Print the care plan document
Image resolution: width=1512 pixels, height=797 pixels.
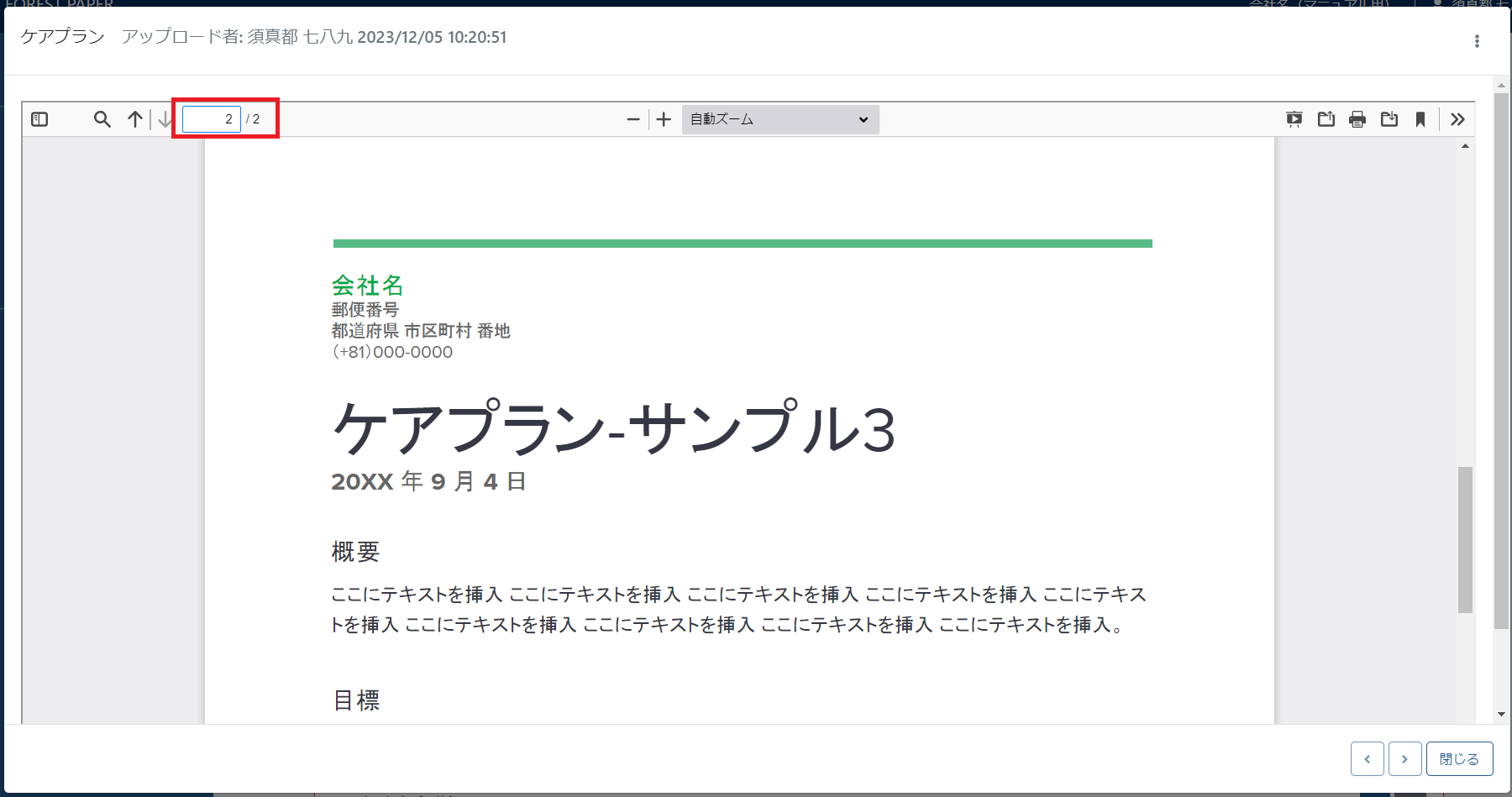click(x=1357, y=119)
